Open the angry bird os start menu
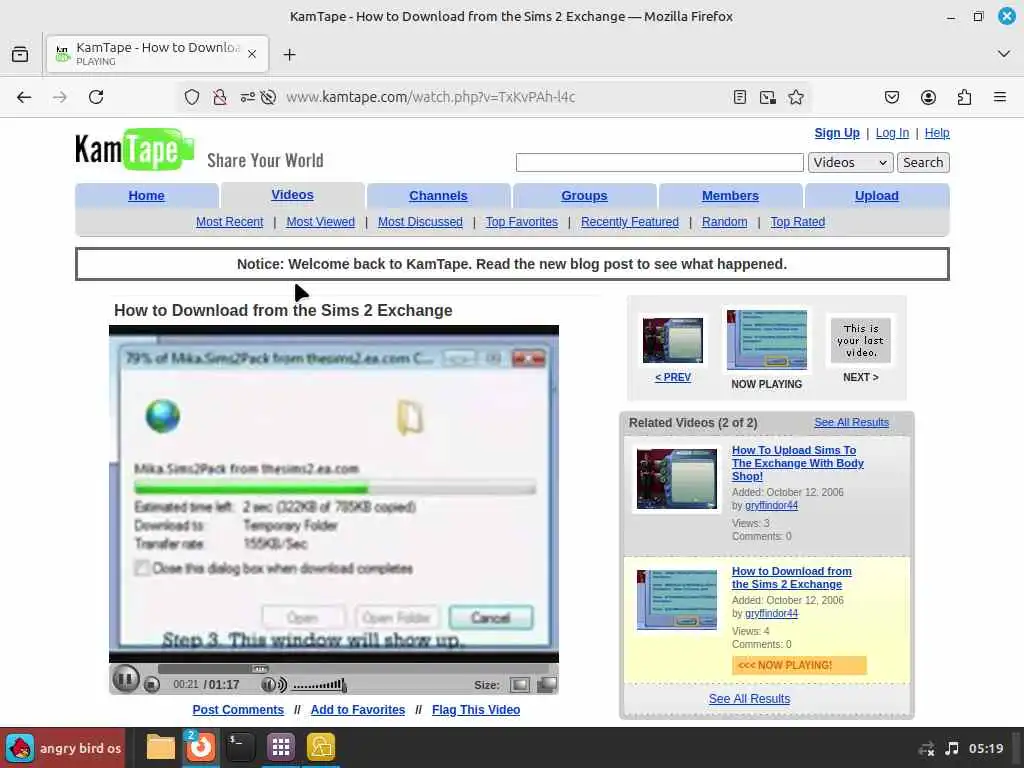Image resolution: width=1024 pixels, height=768 pixels. [63, 748]
